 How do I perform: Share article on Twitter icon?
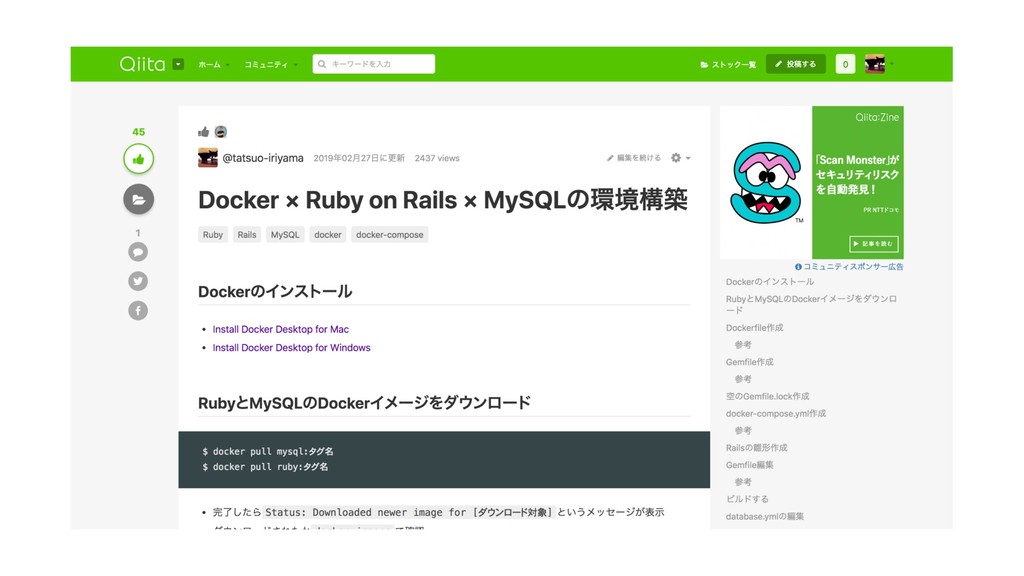[x=138, y=281]
